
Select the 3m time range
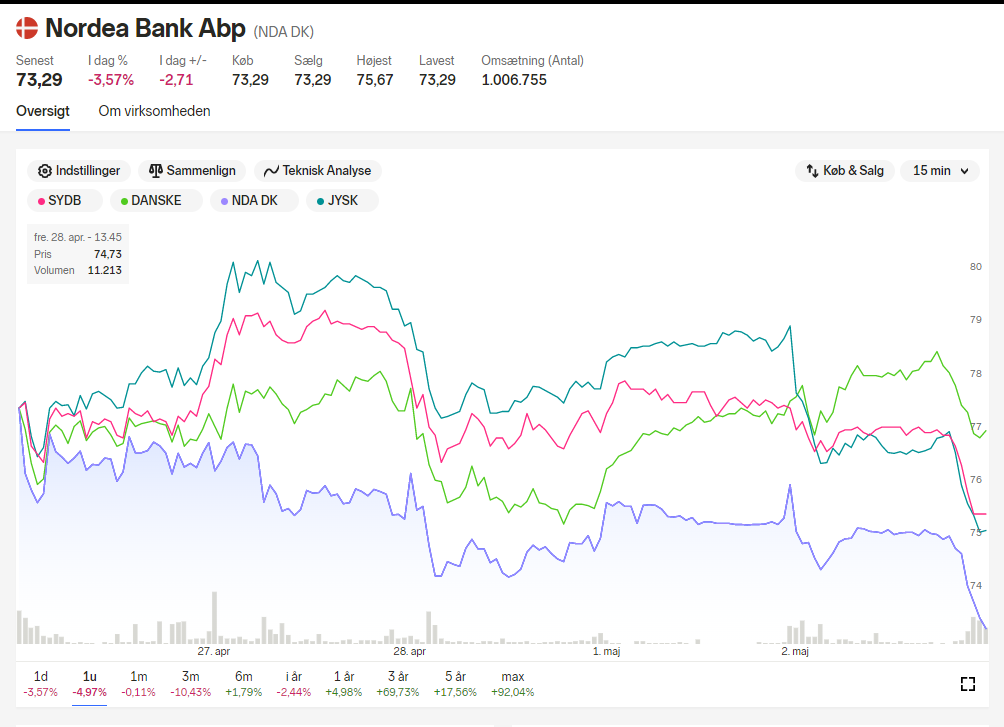pyautogui.click(x=190, y=683)
